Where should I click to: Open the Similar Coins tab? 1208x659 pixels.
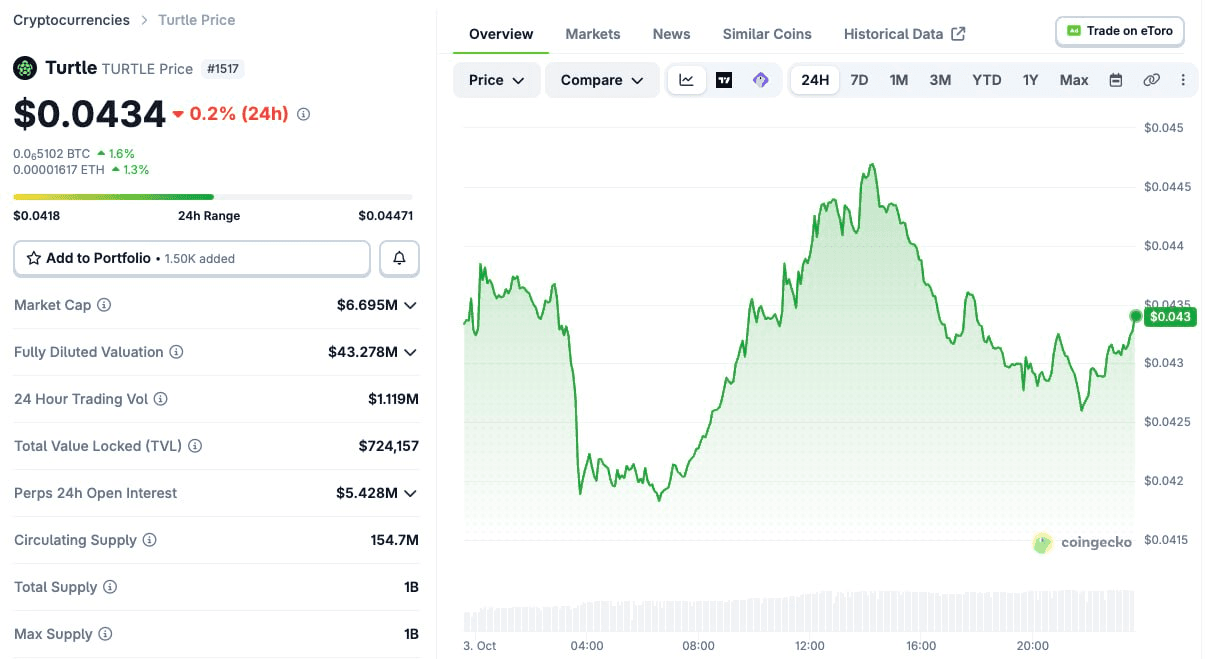click(767, 34)
